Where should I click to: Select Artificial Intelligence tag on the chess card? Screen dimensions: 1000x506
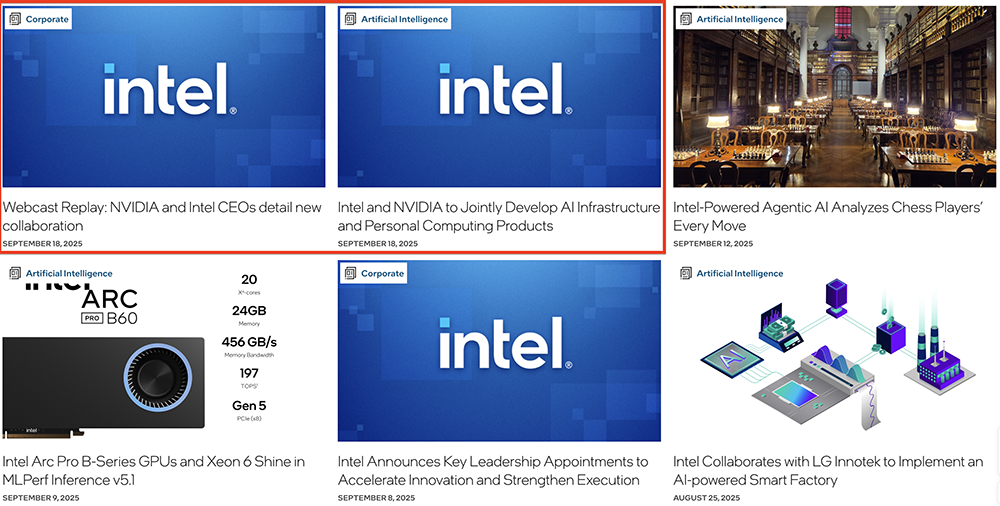click(740, 19)
